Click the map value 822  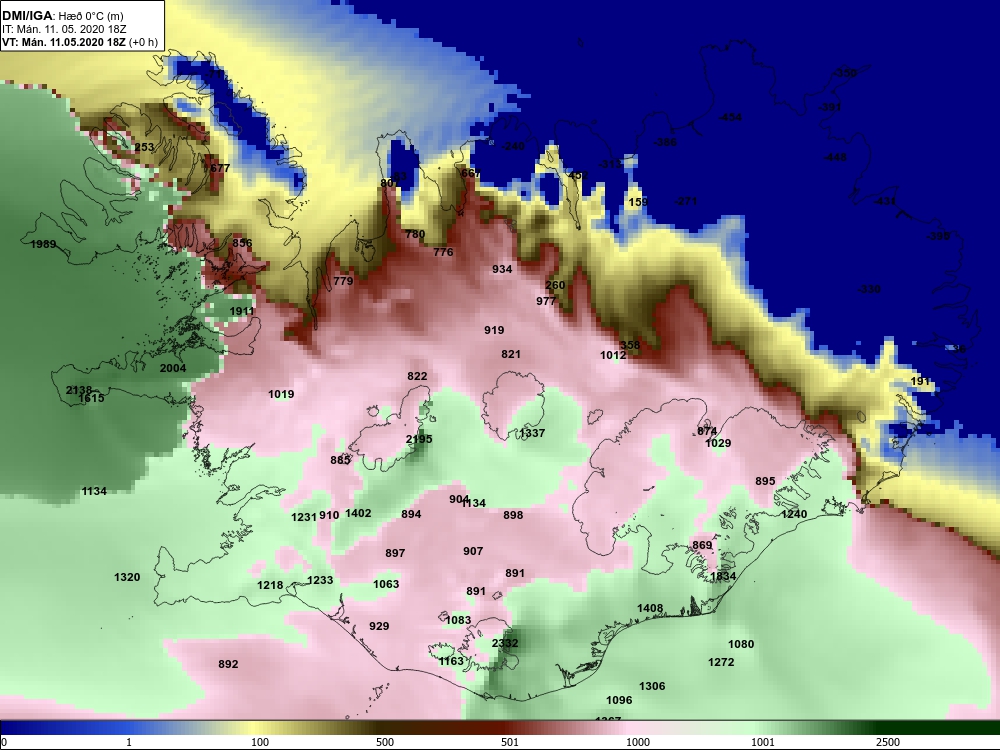417,376
